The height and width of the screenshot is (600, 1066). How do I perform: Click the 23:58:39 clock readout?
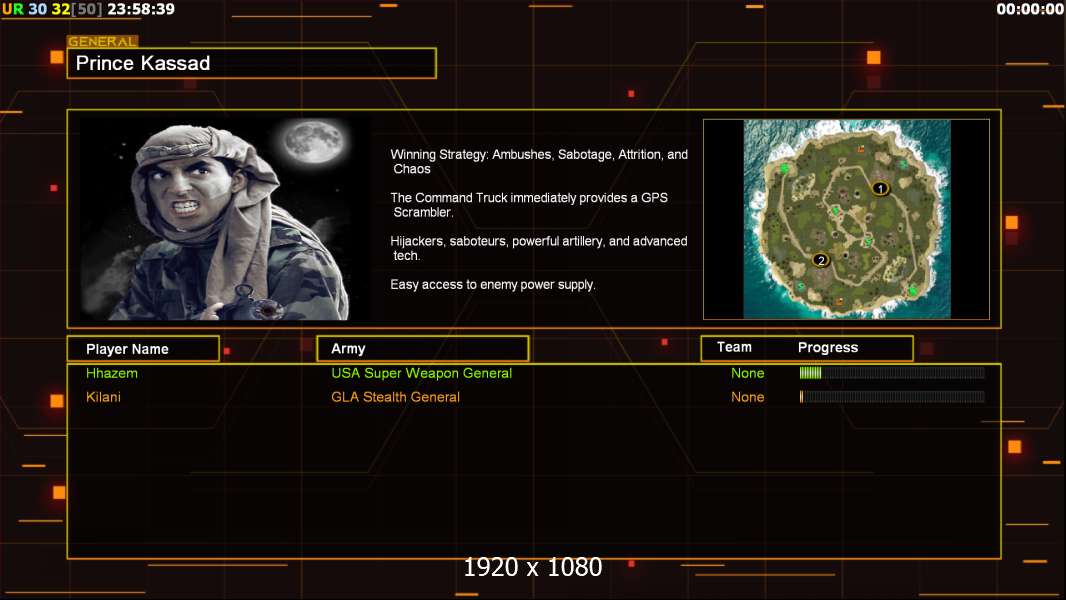[x=141, y=9]
